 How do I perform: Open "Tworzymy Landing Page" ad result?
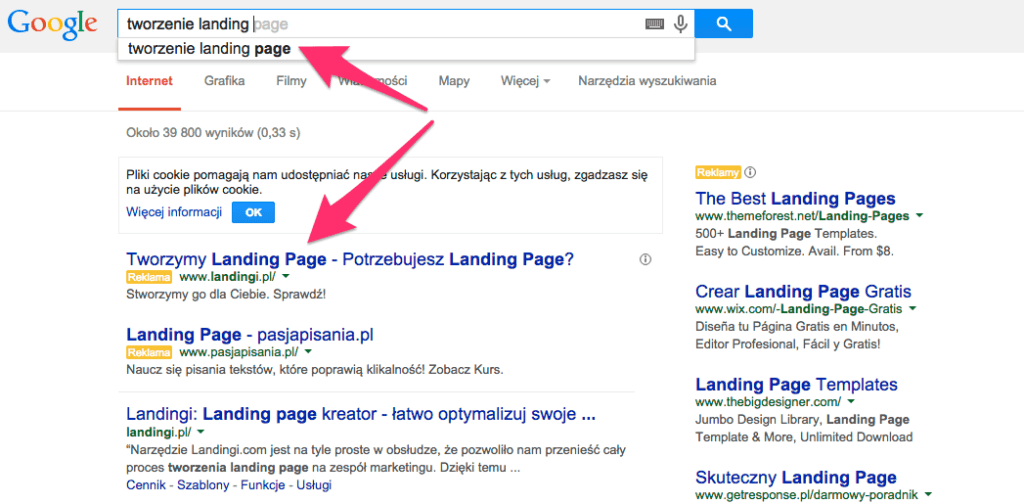[x=349, y=260]
